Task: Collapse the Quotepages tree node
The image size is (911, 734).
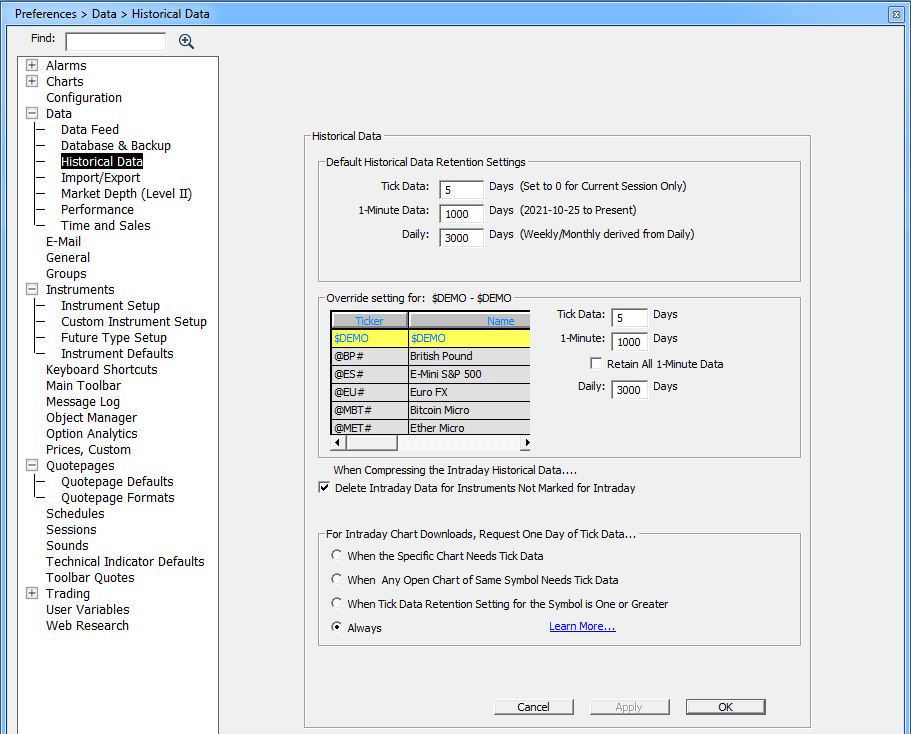Action: pyautogui.click(x=32, y=466)
